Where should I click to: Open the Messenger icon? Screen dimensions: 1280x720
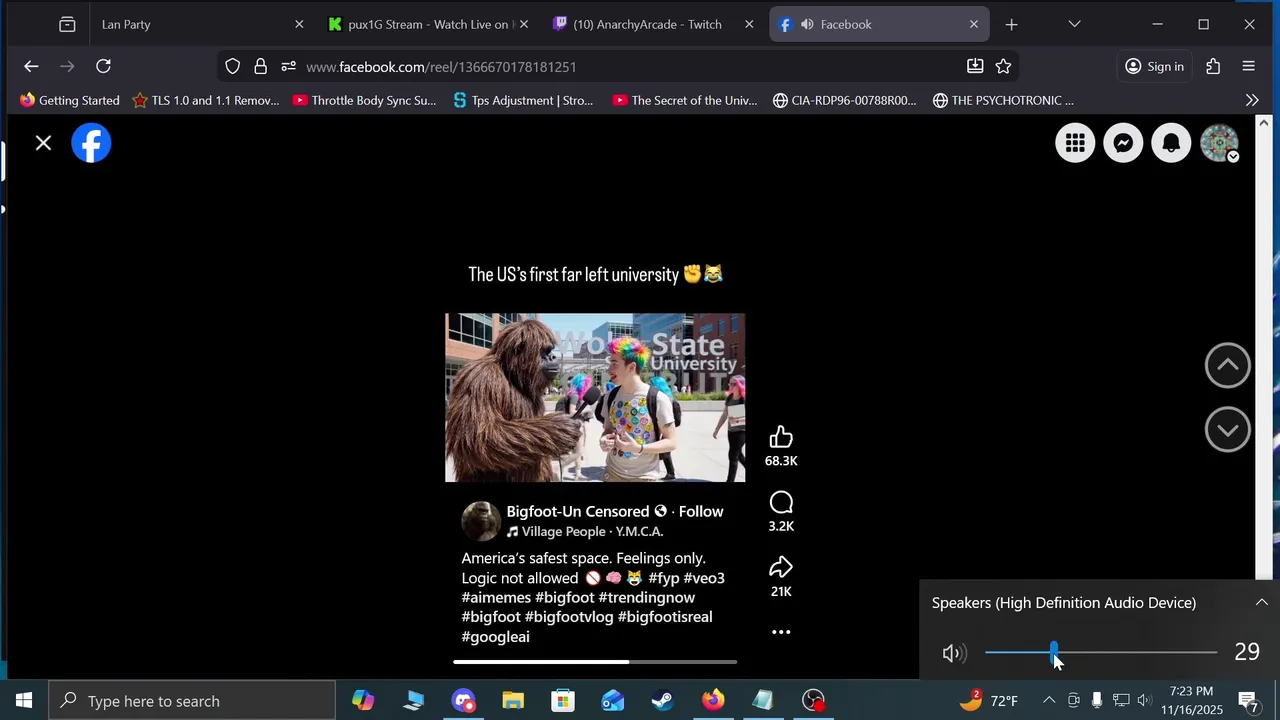[x=1123, y=143]
